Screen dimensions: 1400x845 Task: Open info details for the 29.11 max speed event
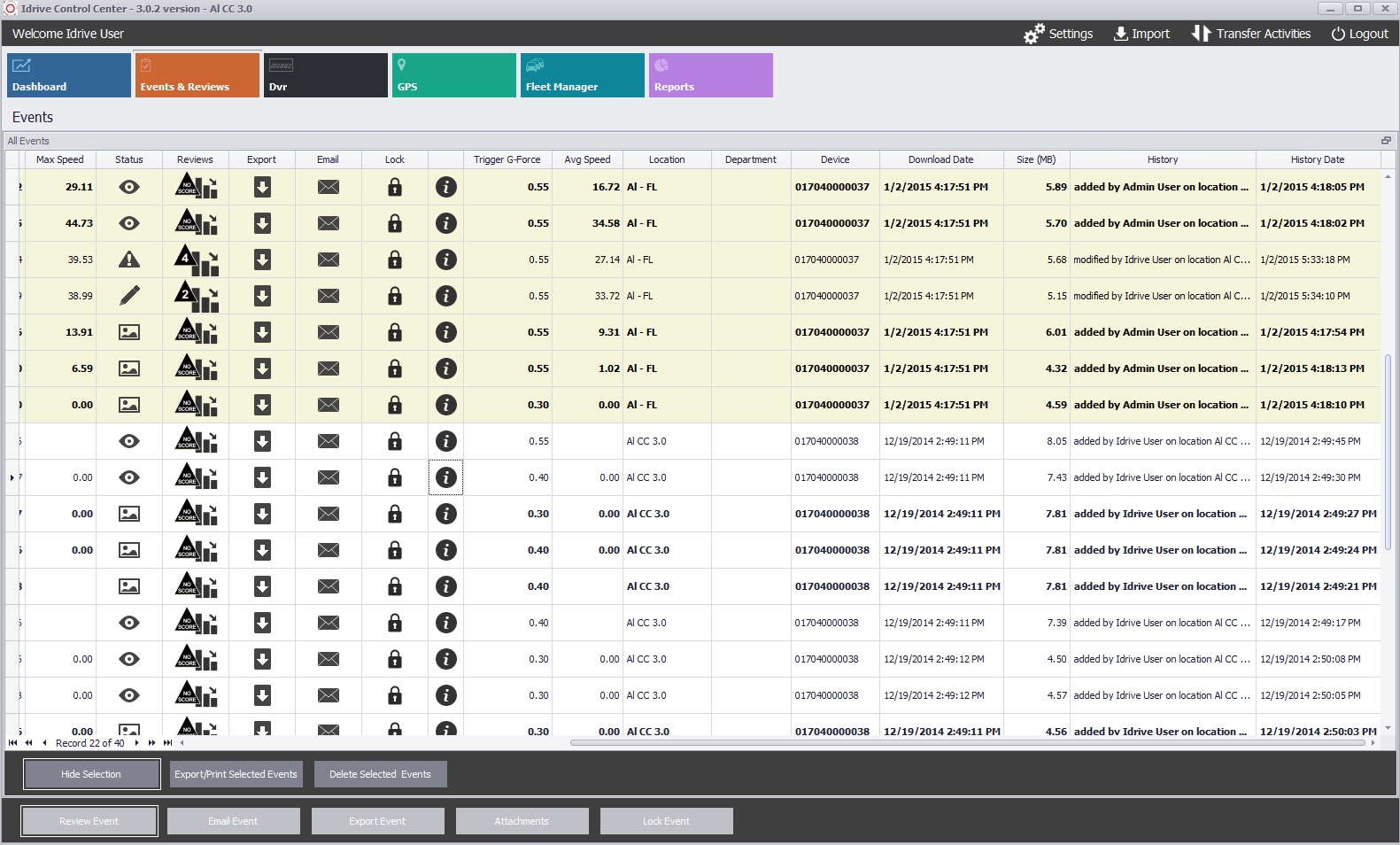pyautogui.click(x=446, y=187)
